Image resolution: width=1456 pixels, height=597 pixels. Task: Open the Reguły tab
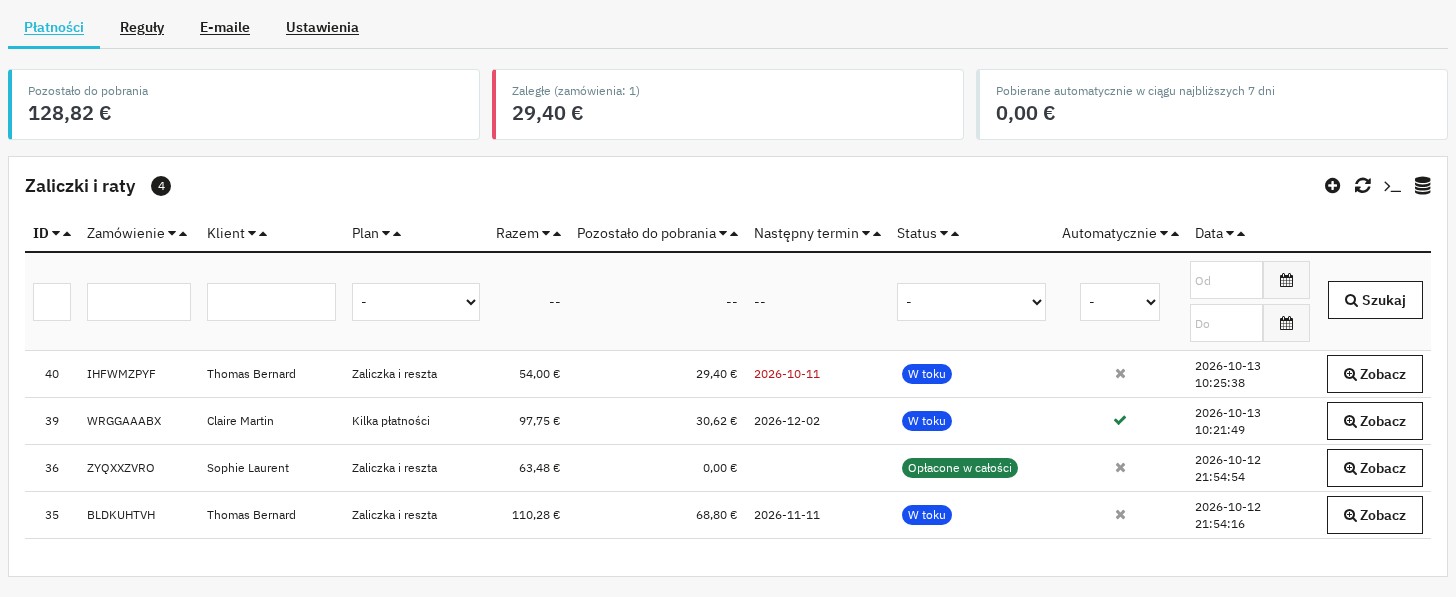pos(142,28)
